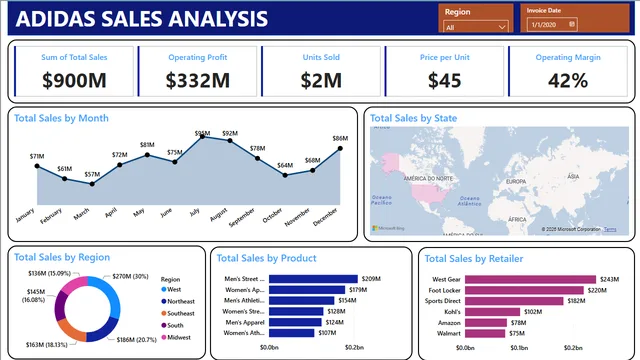Open the map Terms link

(x=610, y=229)
